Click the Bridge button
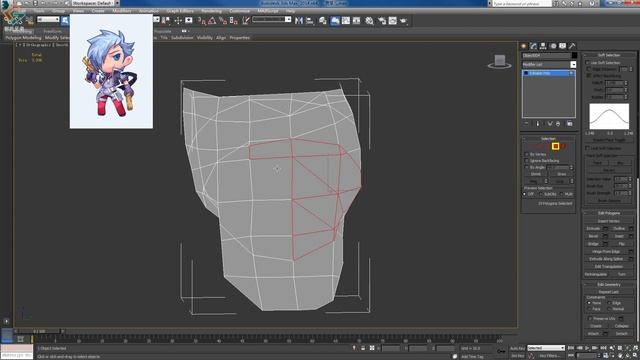Image resolution: width=640 pixels, height=360 pixels. point(593,244)
